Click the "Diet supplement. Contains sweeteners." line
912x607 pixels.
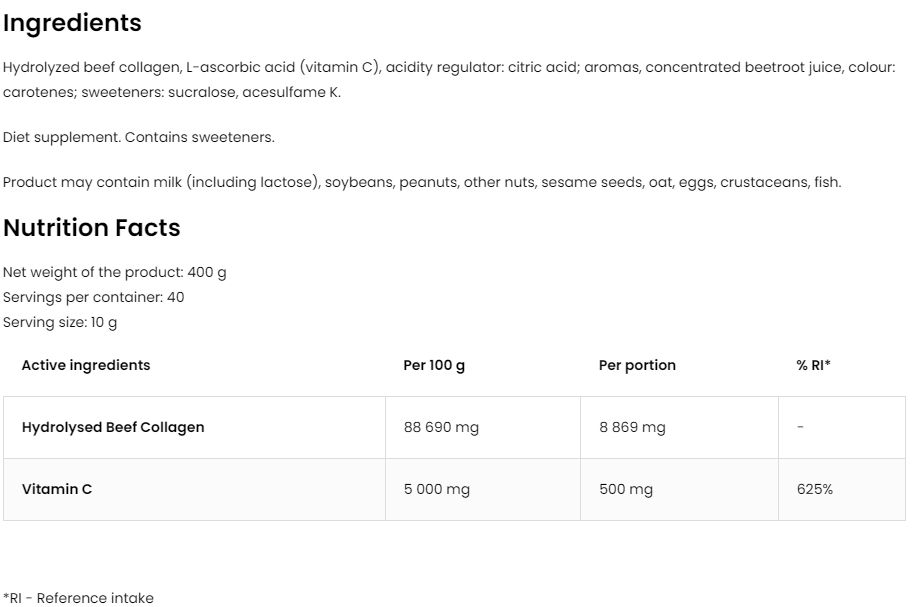[x=139, y=137]
